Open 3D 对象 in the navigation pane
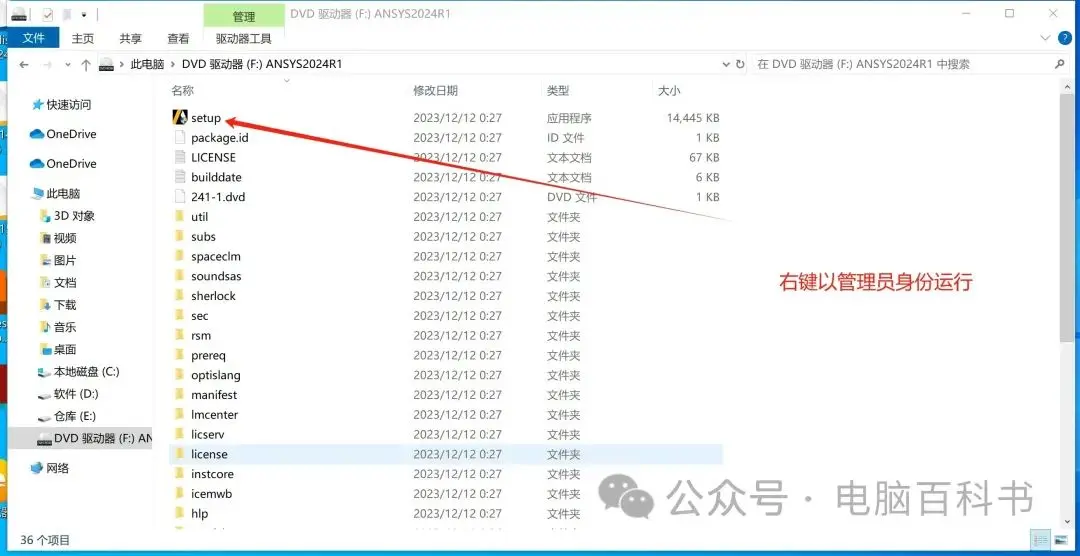1080x556 pixels. 74,216
